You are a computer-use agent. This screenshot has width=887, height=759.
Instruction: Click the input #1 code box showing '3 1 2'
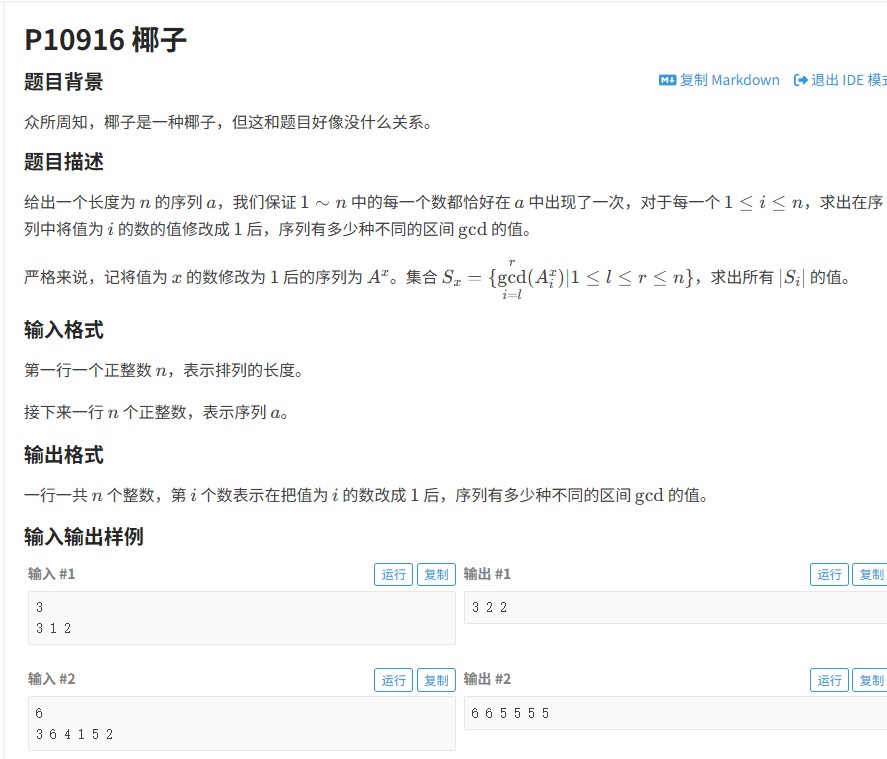[242, 618]
